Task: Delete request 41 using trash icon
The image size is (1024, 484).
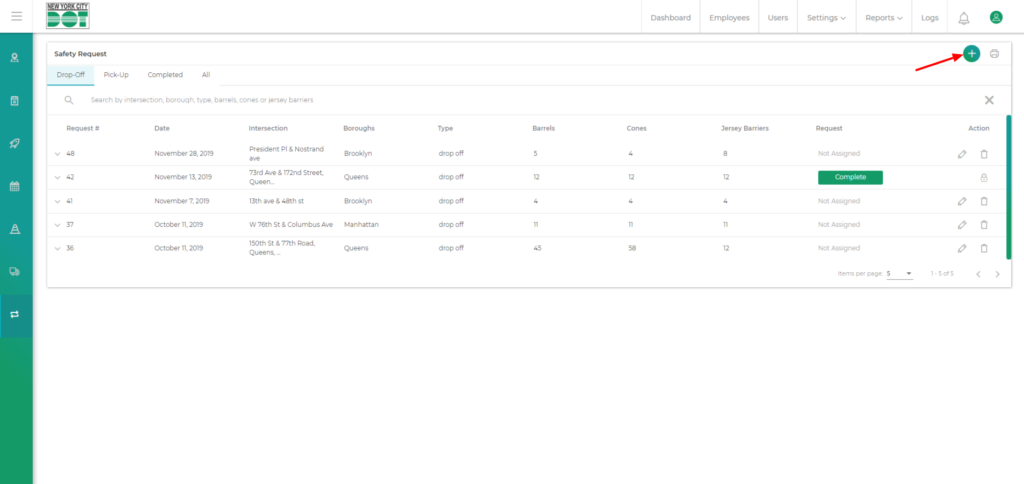Action: click(x=984, y=201)
